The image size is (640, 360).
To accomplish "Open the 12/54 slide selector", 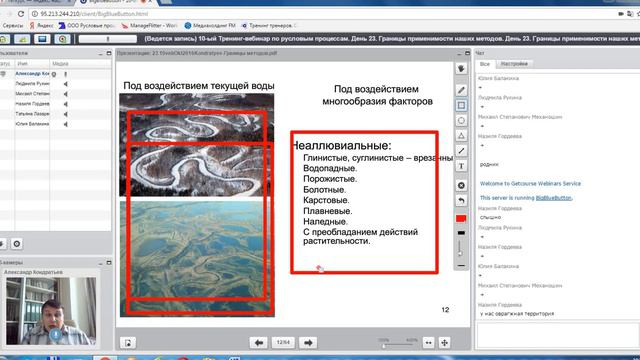I will tap(283, 342).
